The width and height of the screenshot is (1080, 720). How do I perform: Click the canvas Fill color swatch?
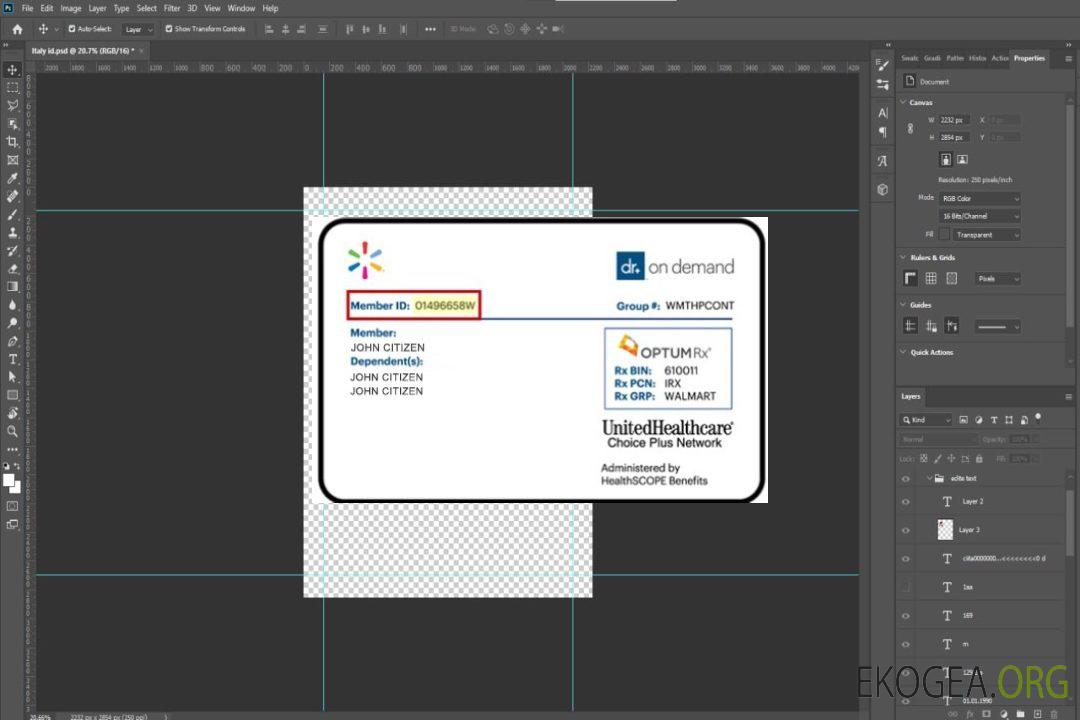coord(943,235)
